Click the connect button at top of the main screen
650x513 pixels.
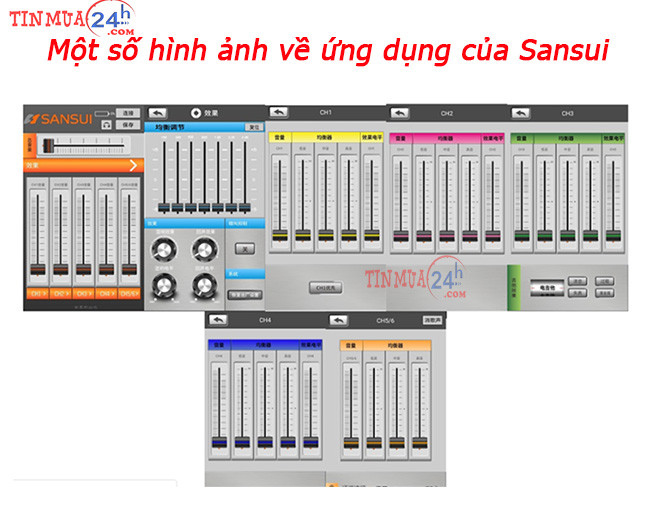128,113
